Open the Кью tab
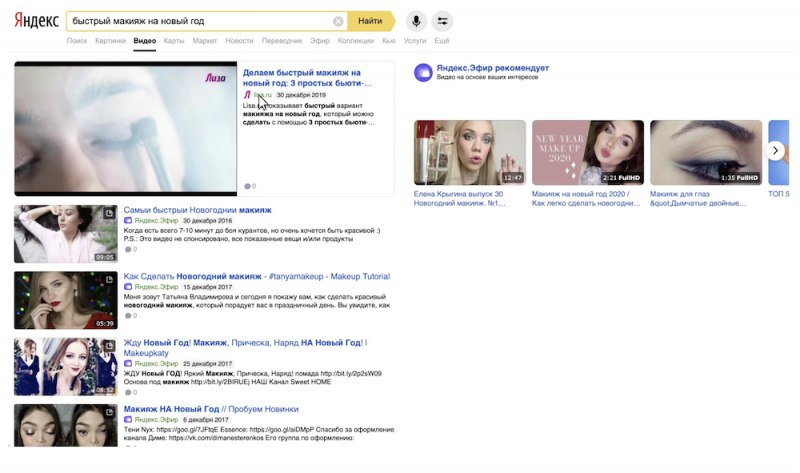800x473 pixels. coord(389,41)
